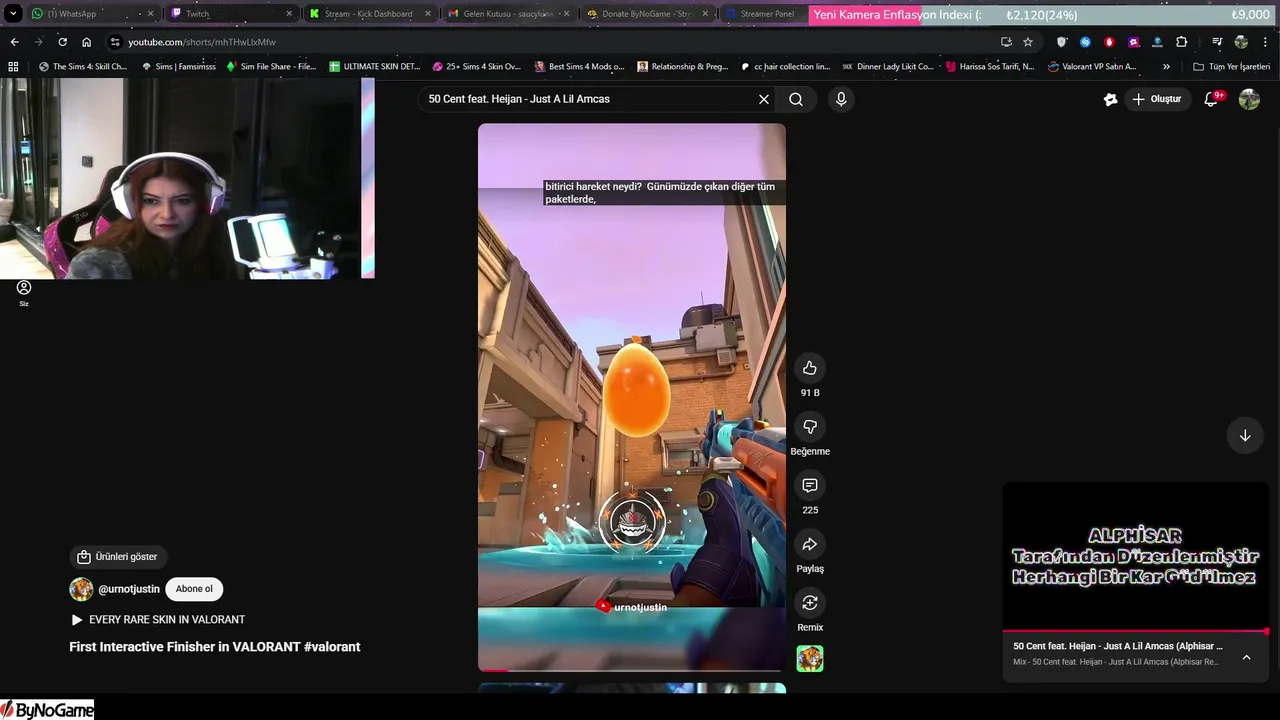Switch to Stream - Kick Dashboard tab
1280x720 pixels.
click(369, 14)
